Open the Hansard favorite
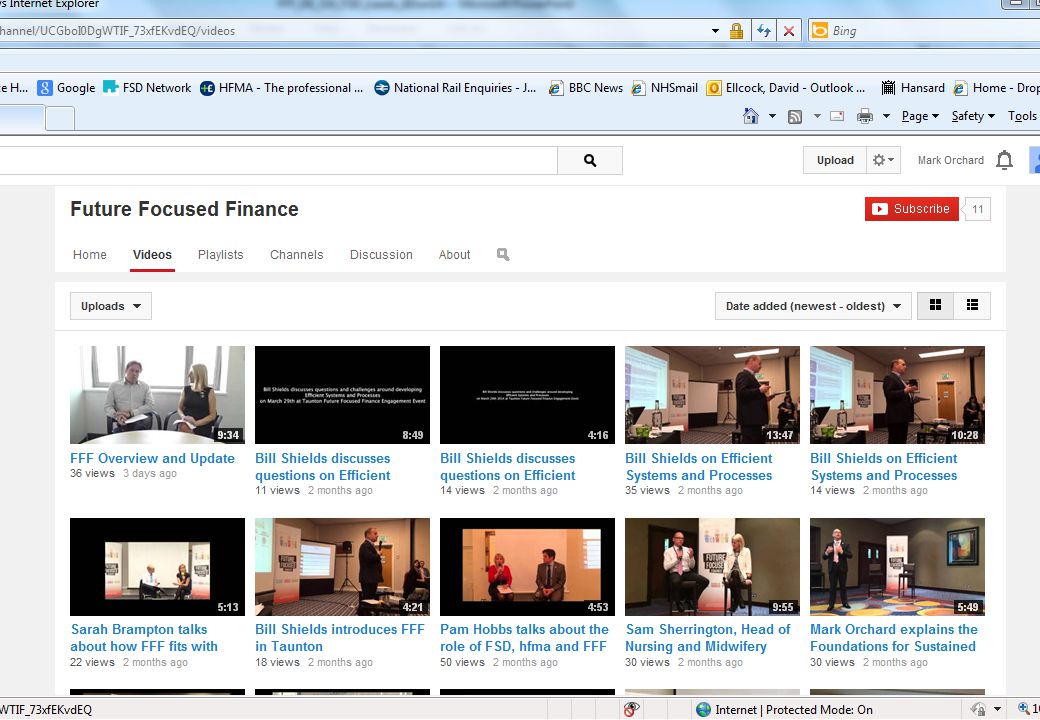 point(913,88)
